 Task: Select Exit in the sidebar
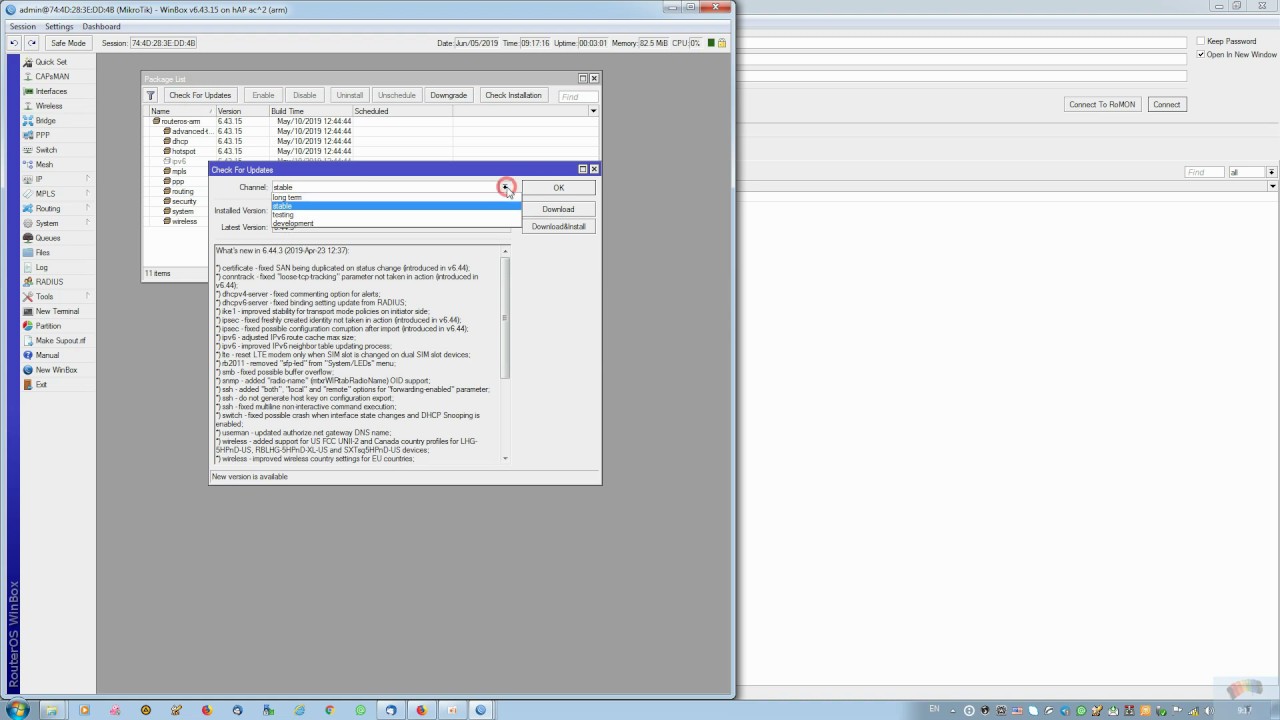pos(41,385)
